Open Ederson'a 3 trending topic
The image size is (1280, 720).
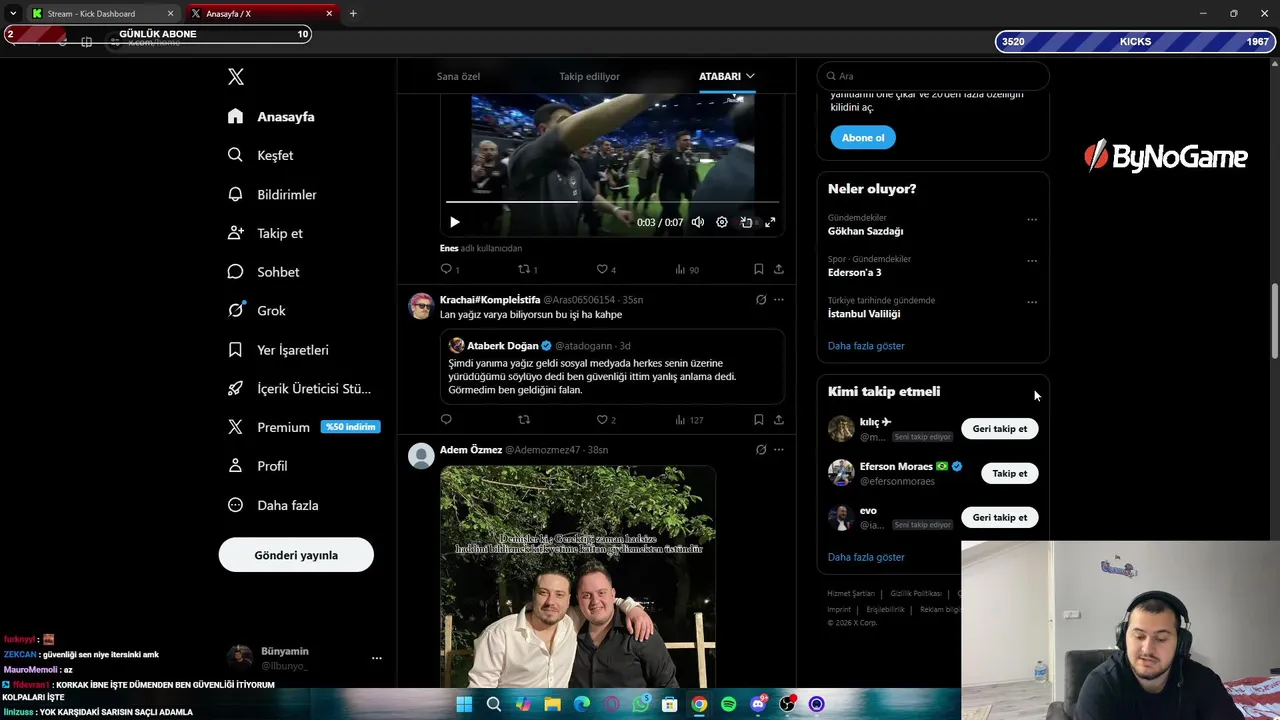[854, 272]
